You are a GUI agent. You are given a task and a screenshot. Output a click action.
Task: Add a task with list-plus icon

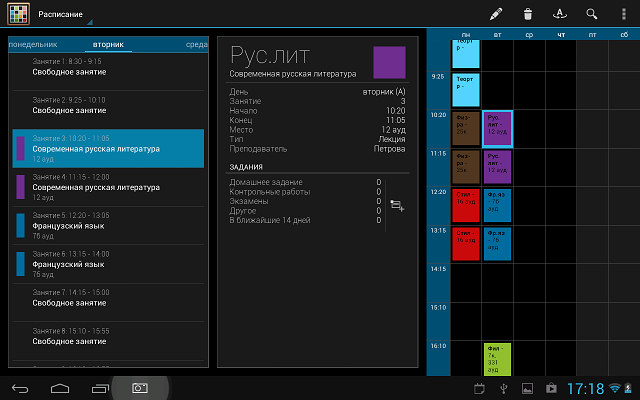coord(397,205)
